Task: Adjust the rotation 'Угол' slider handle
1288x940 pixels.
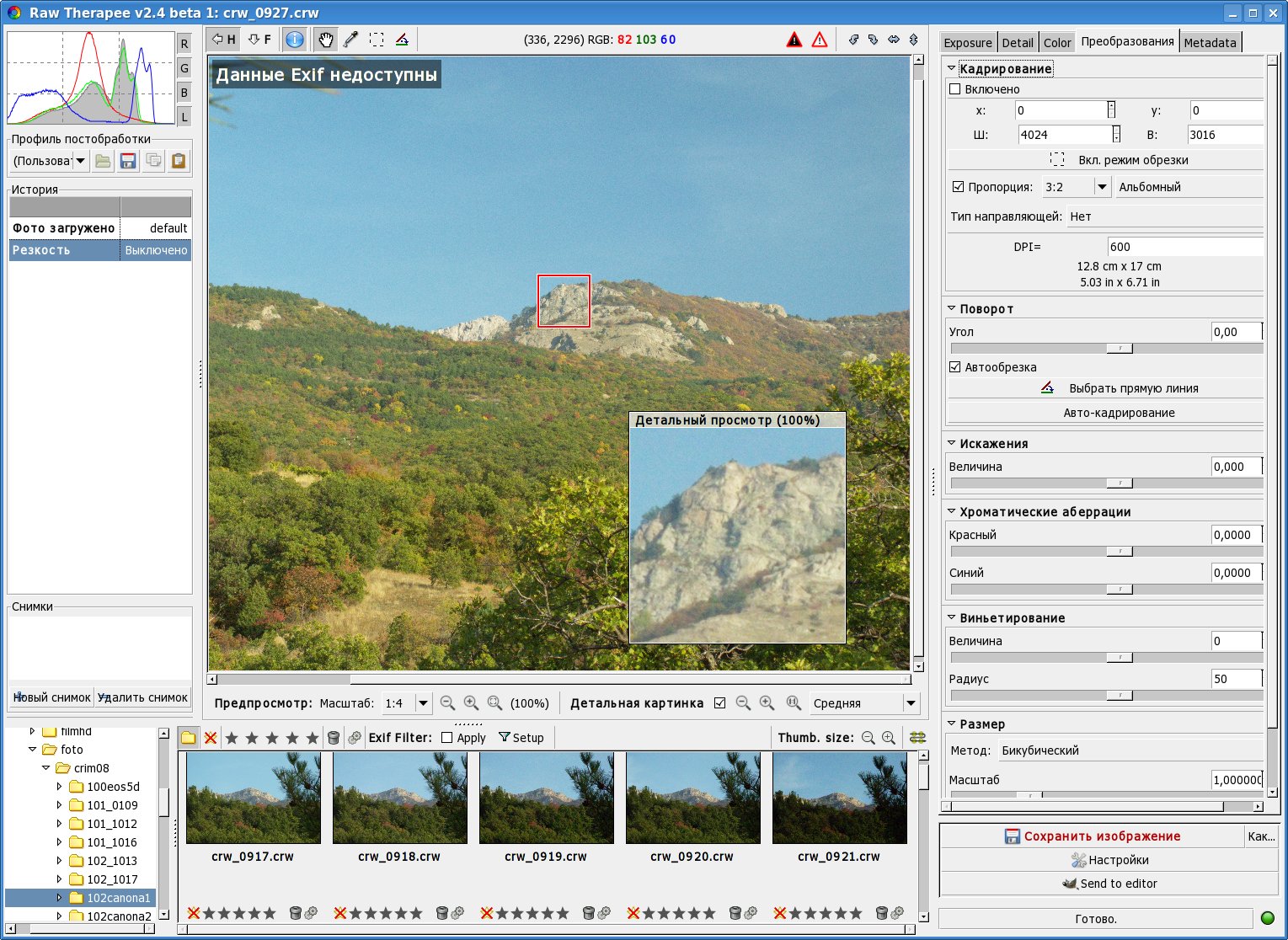Action: click(1120, 348)
